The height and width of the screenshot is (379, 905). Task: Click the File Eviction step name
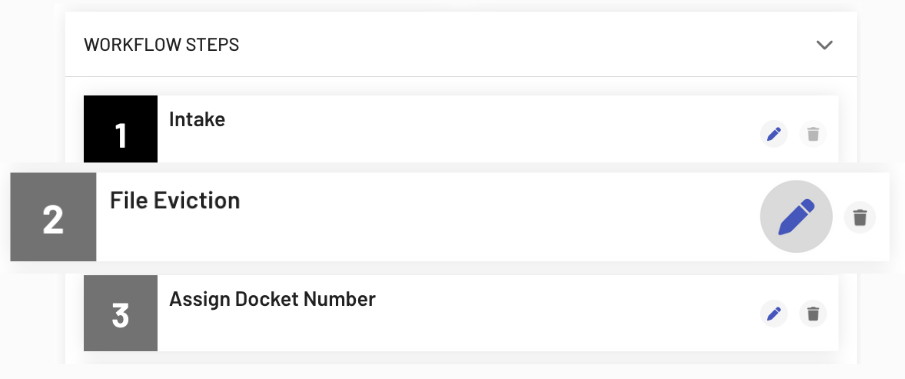pos(175,200)
